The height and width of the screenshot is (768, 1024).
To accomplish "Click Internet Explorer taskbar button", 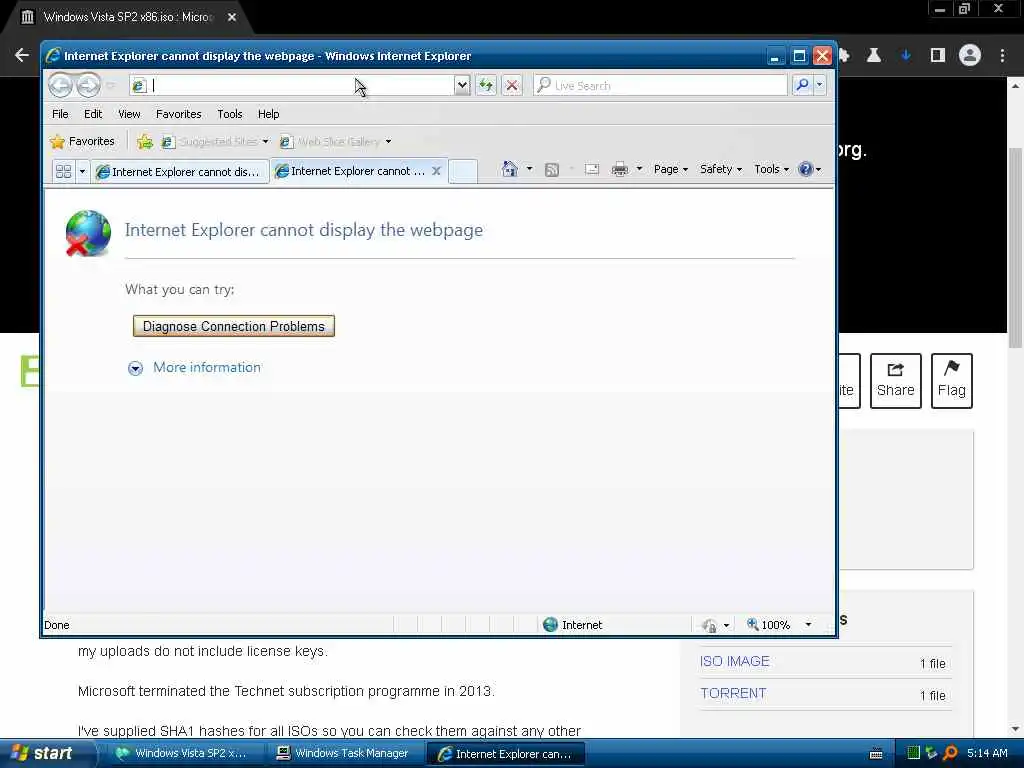I will coord(505,754).
